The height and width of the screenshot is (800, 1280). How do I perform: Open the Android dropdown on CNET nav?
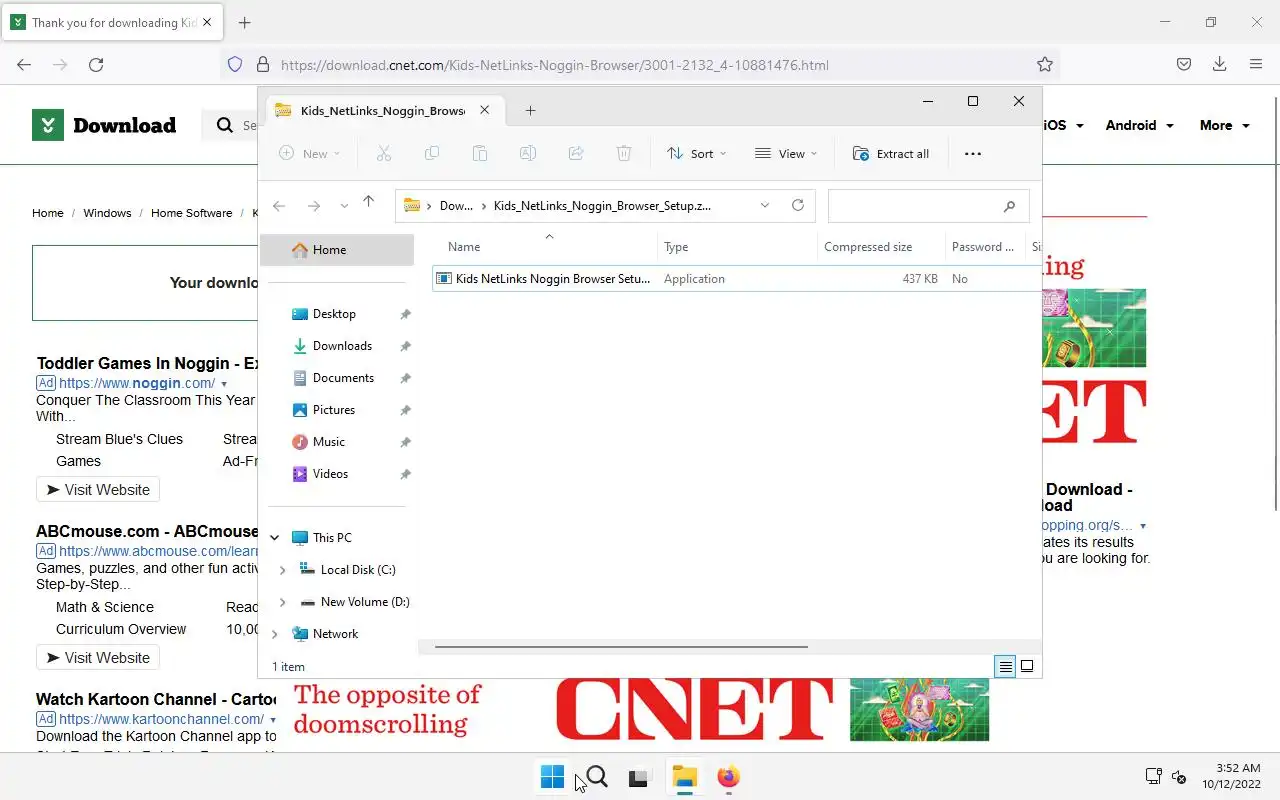tap(1139, 125)
